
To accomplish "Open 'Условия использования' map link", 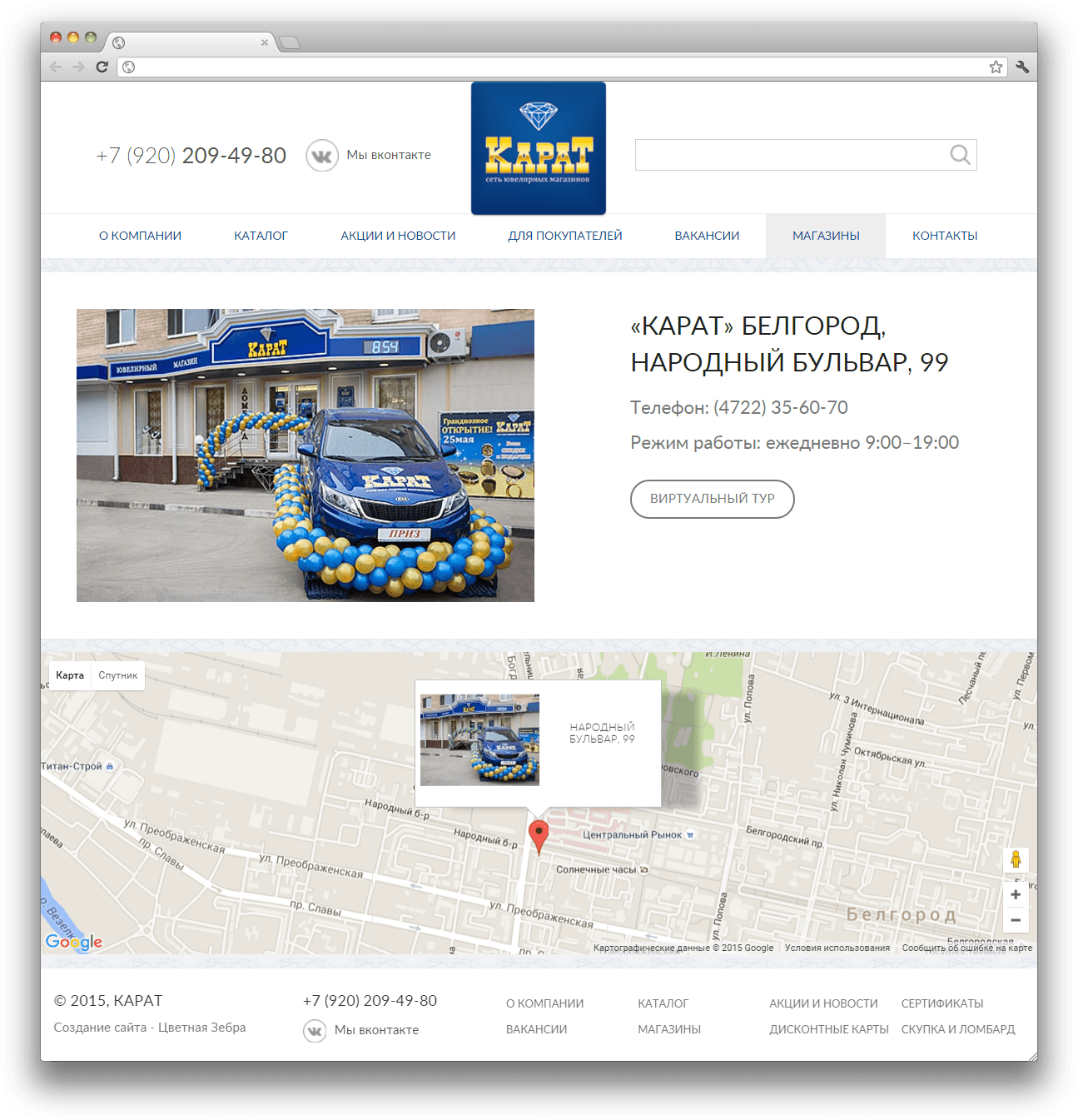I will (x=837, y=948).
